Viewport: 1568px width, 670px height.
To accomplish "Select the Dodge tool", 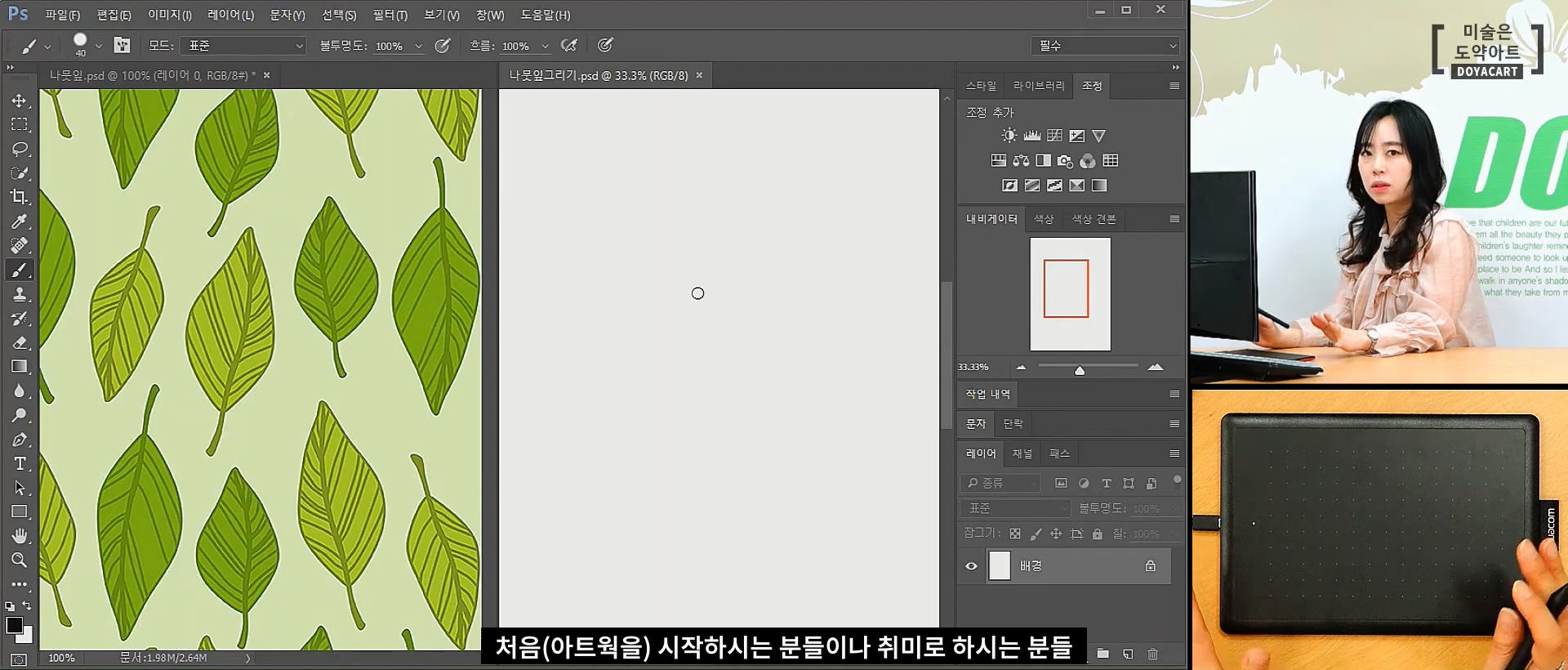I will (20, 415).
